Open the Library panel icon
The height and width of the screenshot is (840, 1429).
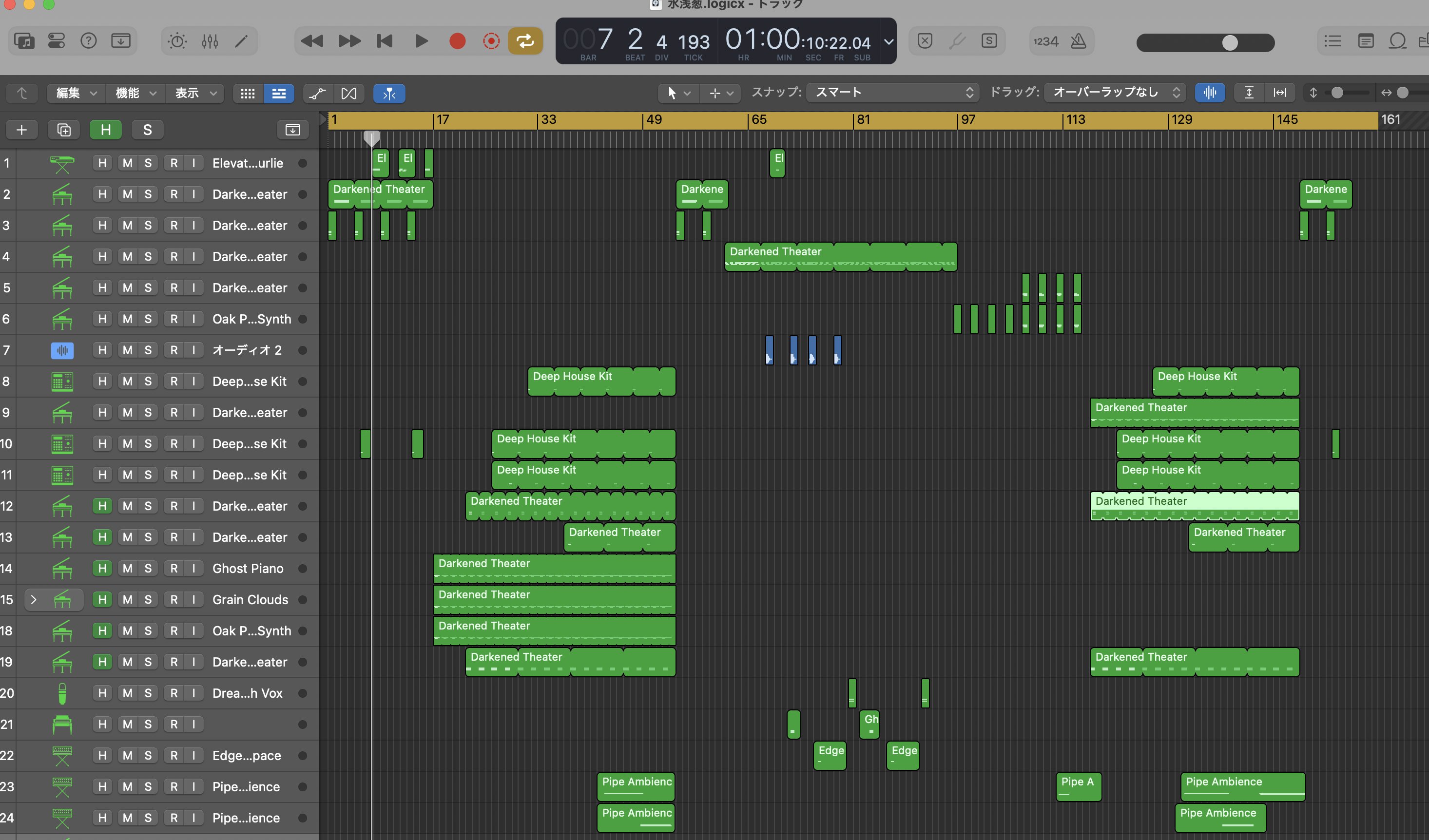point(24,41)
